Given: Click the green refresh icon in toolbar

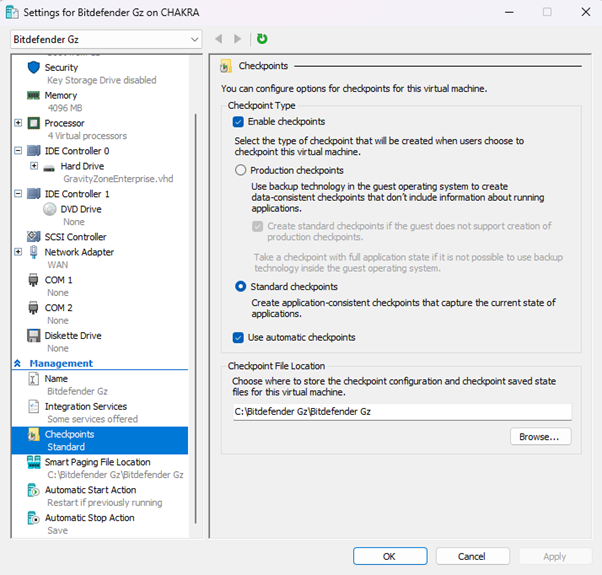Looking at the screenshot, I should (262, 39).
